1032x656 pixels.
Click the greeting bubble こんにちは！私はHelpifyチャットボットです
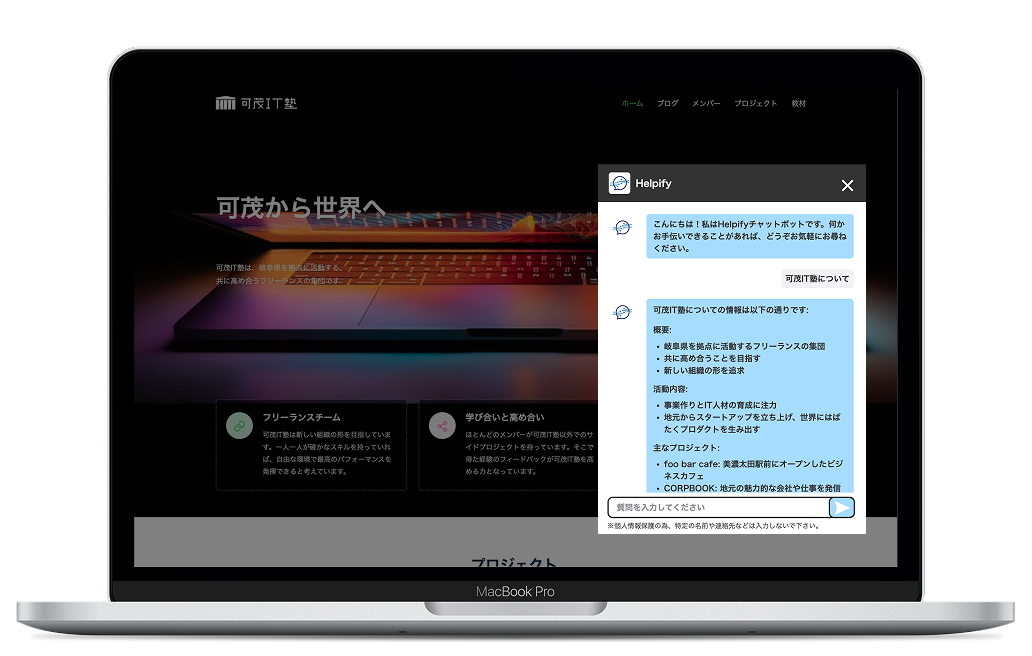click(750, 236)
